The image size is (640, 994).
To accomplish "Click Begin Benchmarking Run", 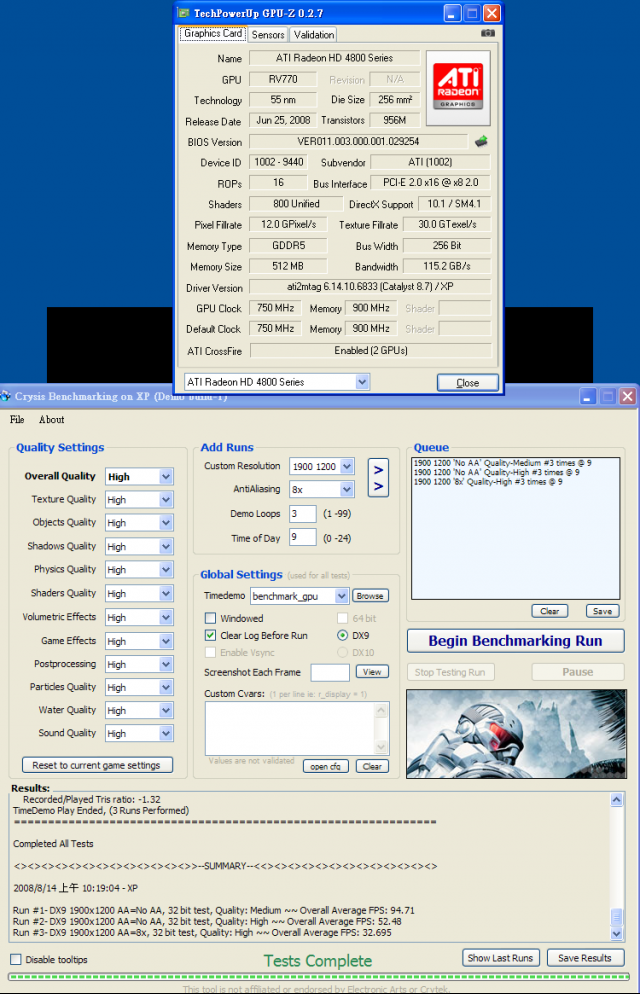I will pyautogui.click(x=515, y=641).
